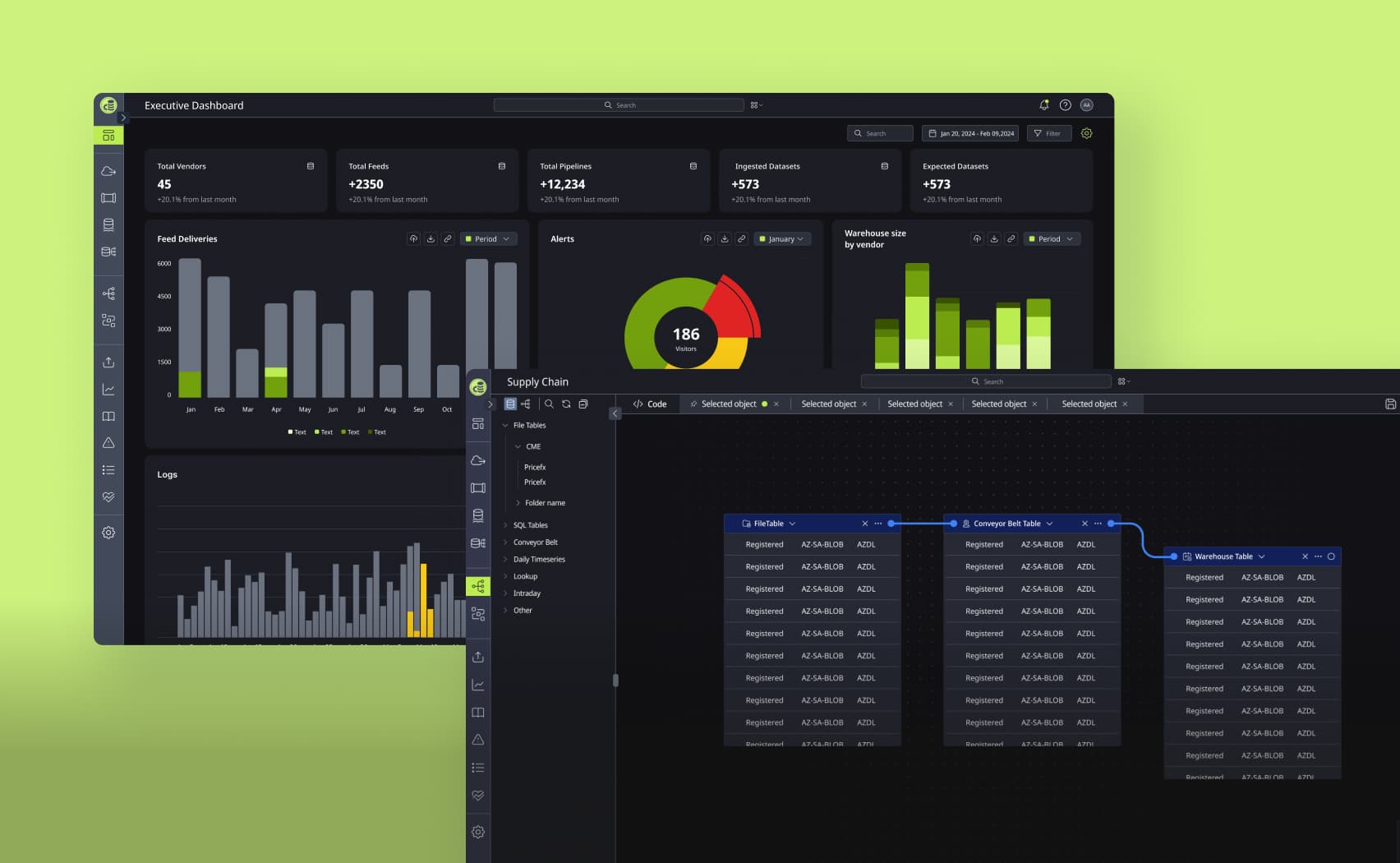1400x863 pixels.
Task: Click the link icon in Alerts panel
Action: [x=741, y=239]
